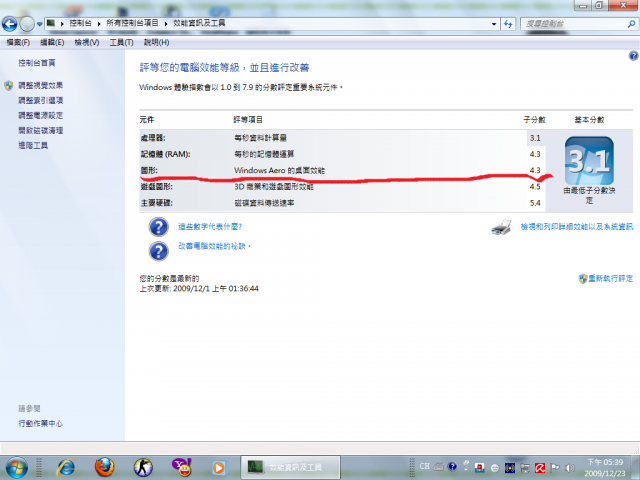The image size is (640, 480).
Task: Open Action Center flag tray icon
Action: (x=555, y=468)
